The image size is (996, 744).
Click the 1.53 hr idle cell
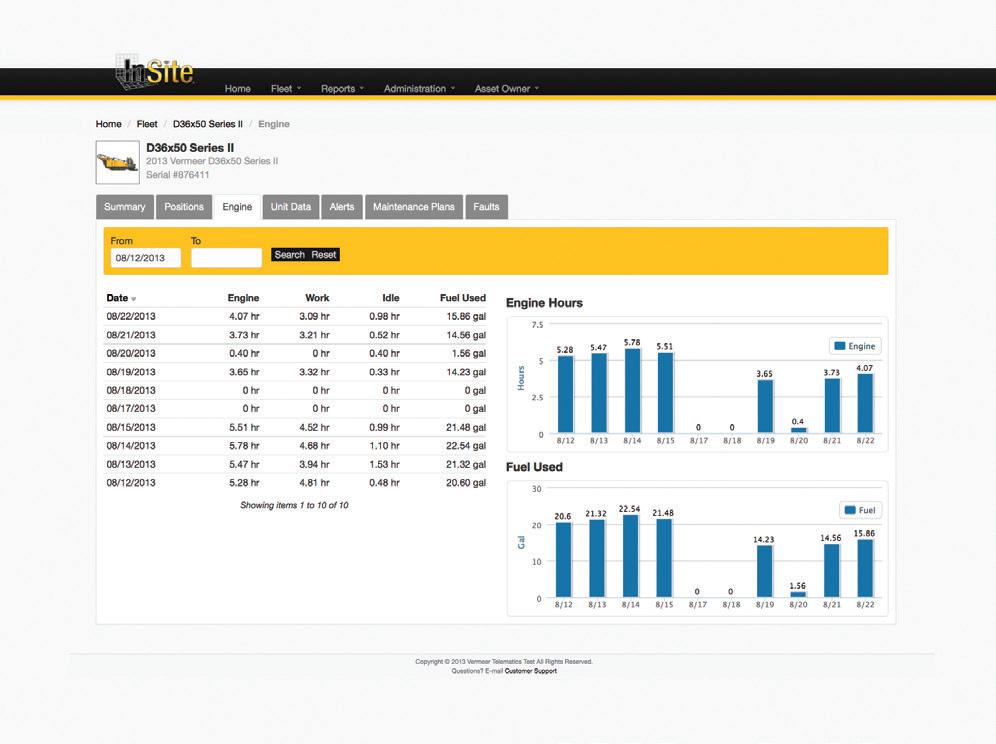[384, 464]
